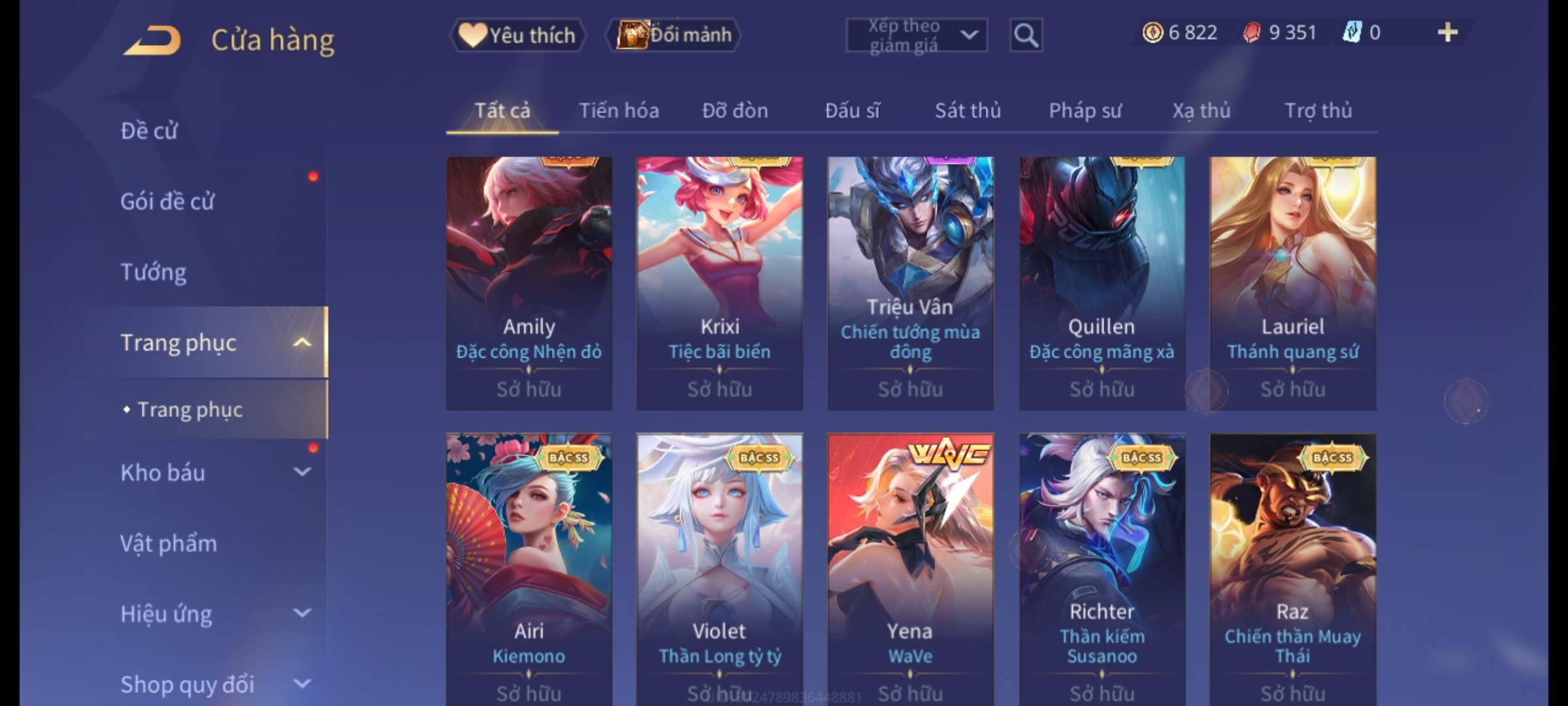The image size is (1568, 706).
Task: Select the Tiến hóa tab
Action: (619, 110)
